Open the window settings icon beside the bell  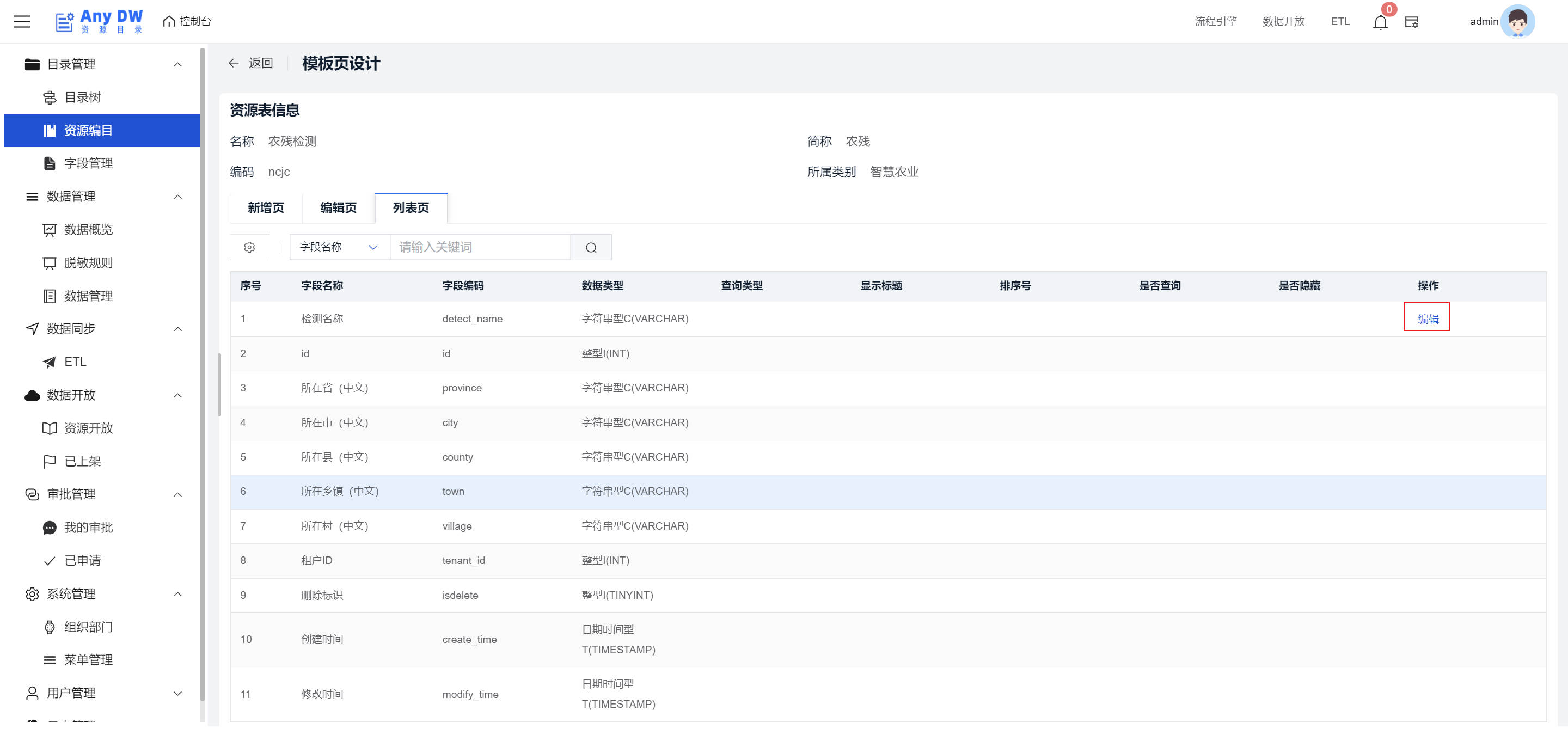pyautogui.click(x=1411, y=22)
